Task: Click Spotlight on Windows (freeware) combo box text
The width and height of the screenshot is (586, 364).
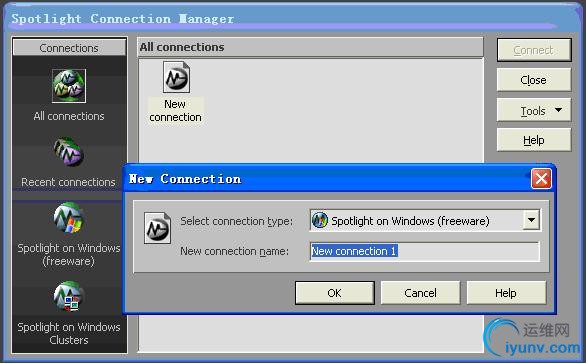Action: [x=410, y=221]
